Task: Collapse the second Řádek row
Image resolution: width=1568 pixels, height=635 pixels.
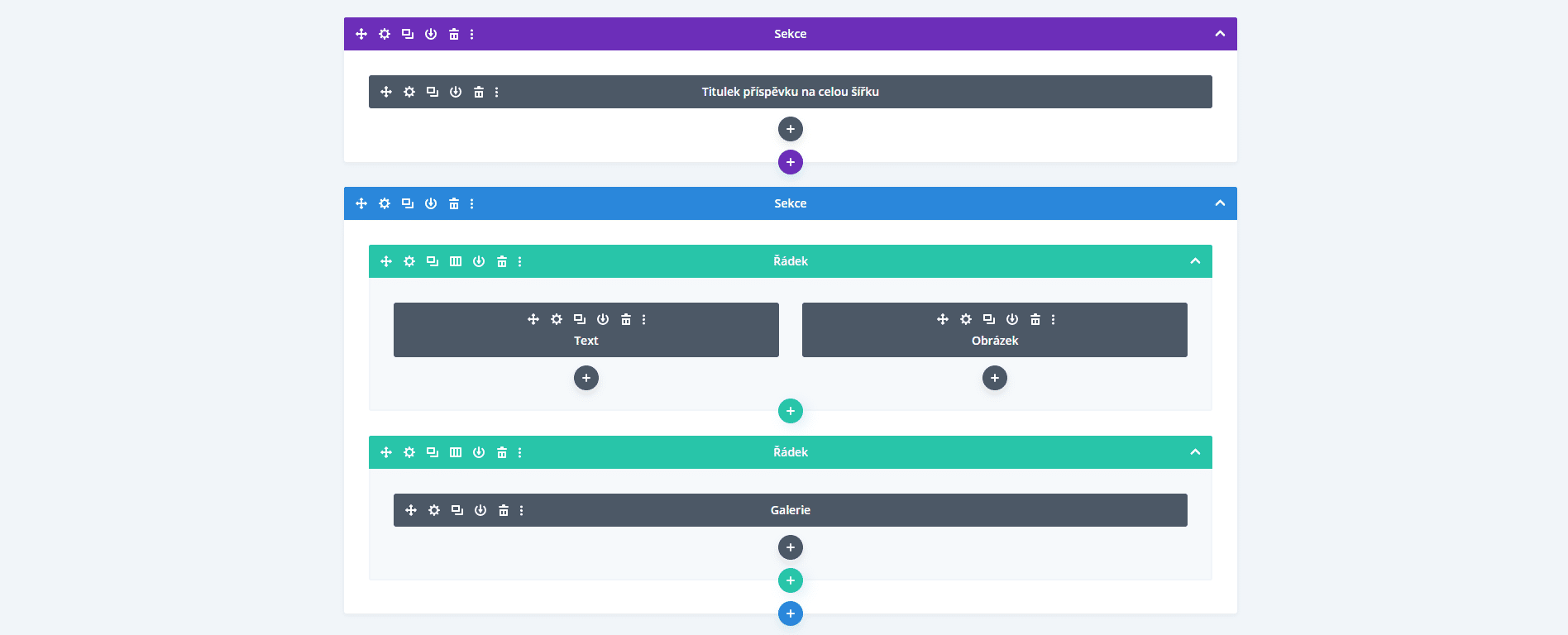Action: coord(1195,452)
